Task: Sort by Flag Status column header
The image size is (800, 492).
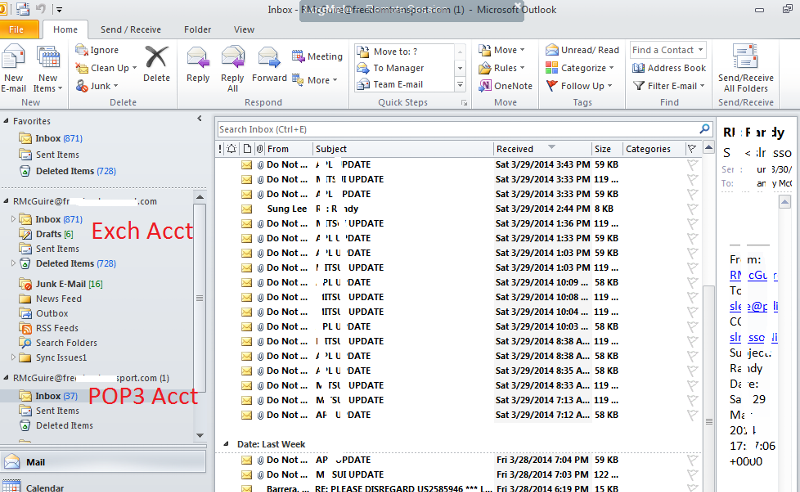Action: pyautogui.click(x=692, y=149)
